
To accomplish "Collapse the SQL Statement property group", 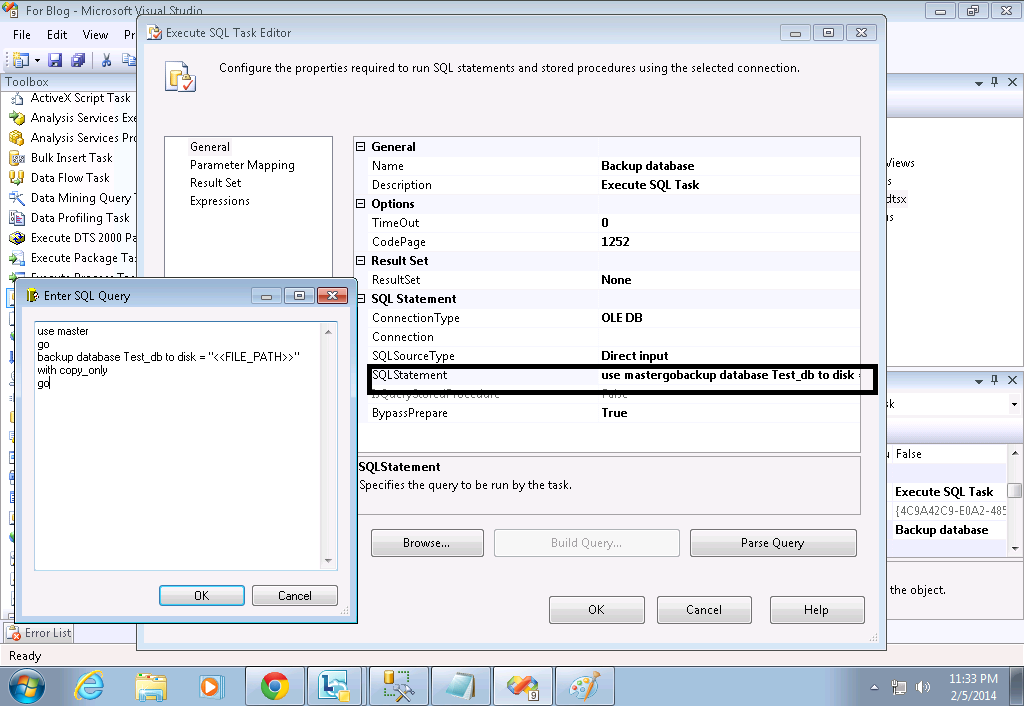I will (x=362, y=298).
